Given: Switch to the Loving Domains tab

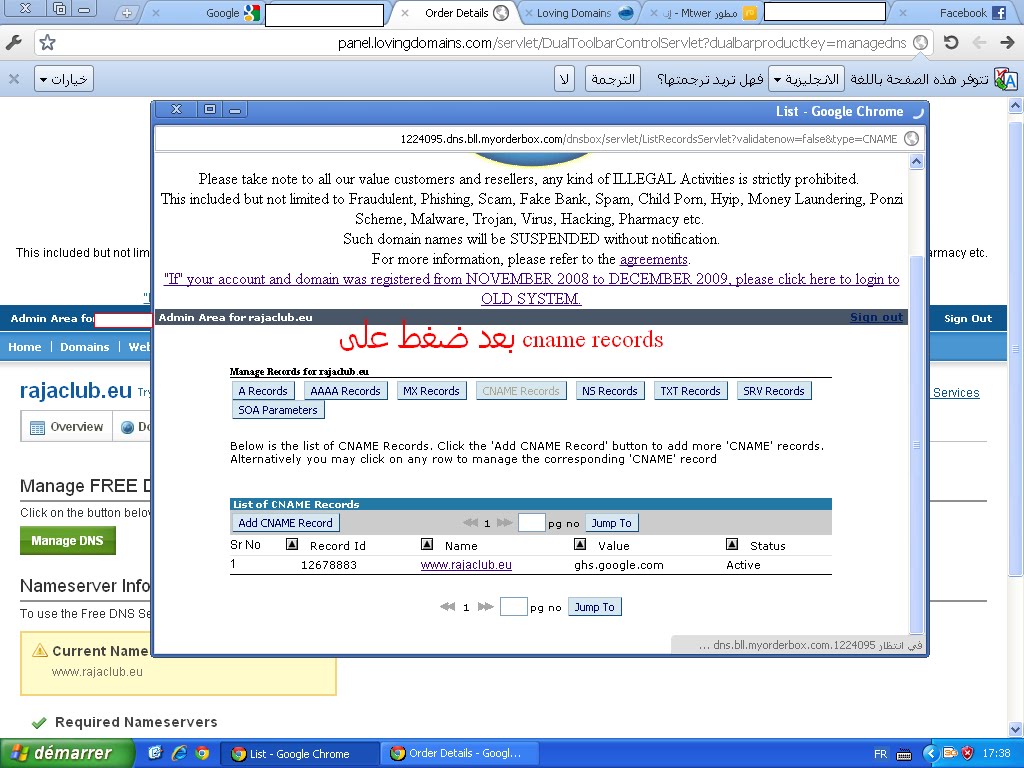Looking at the screenshot, I should tap(579, 12).
